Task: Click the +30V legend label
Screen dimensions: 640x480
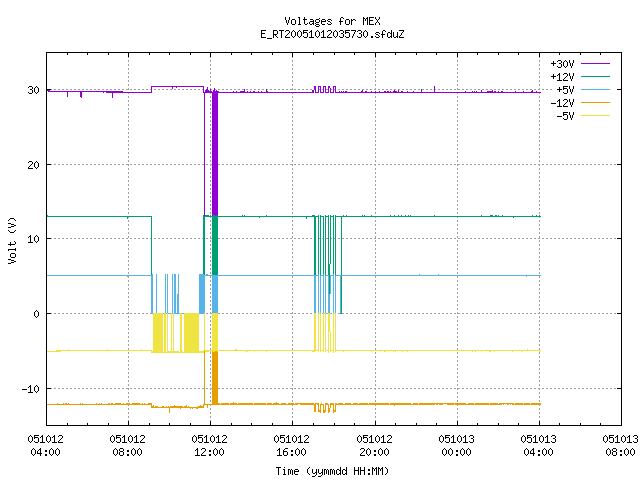Action: tap(562, 64)
